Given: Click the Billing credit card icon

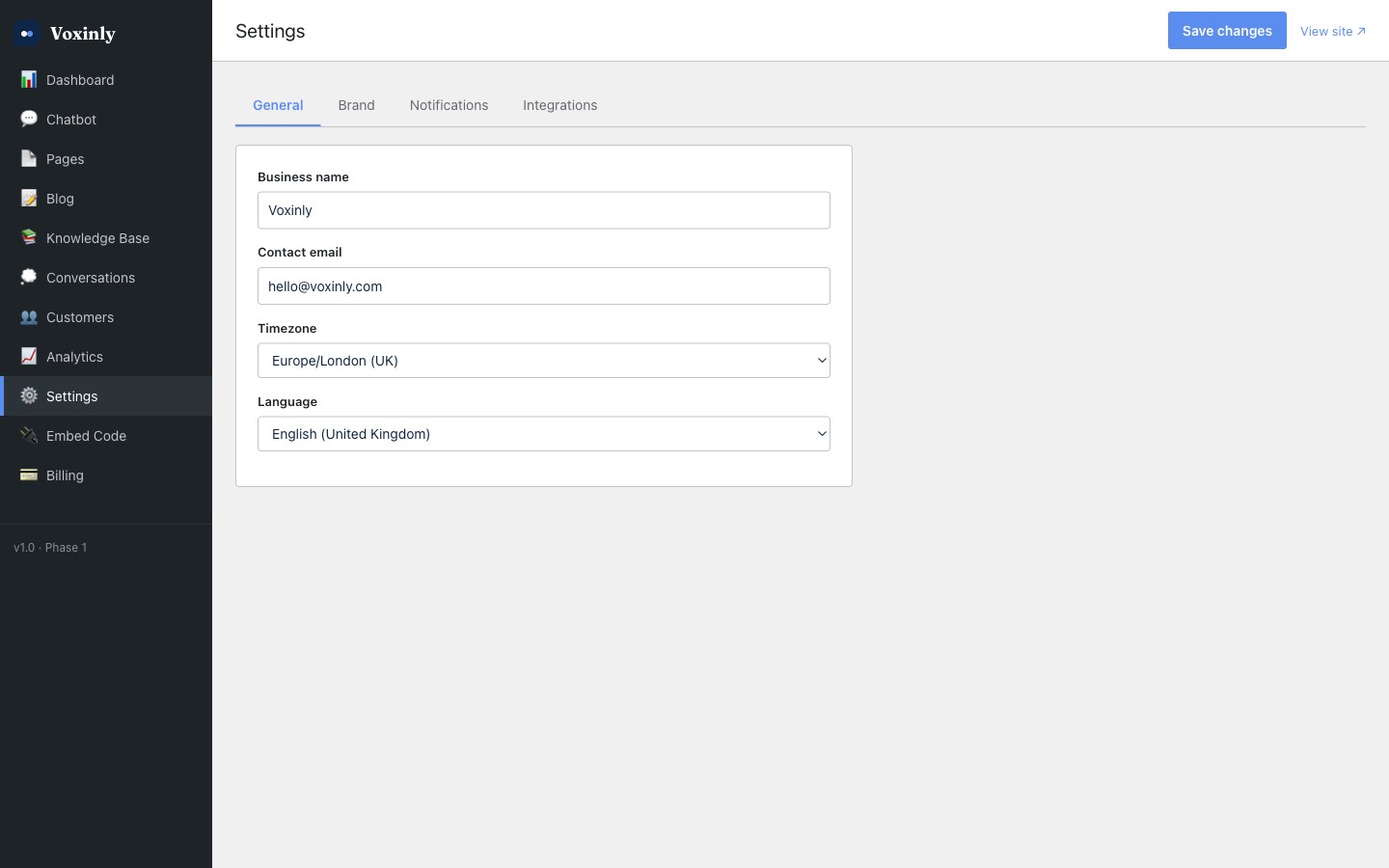Looking at the screenshot, I should click(29, 475).
